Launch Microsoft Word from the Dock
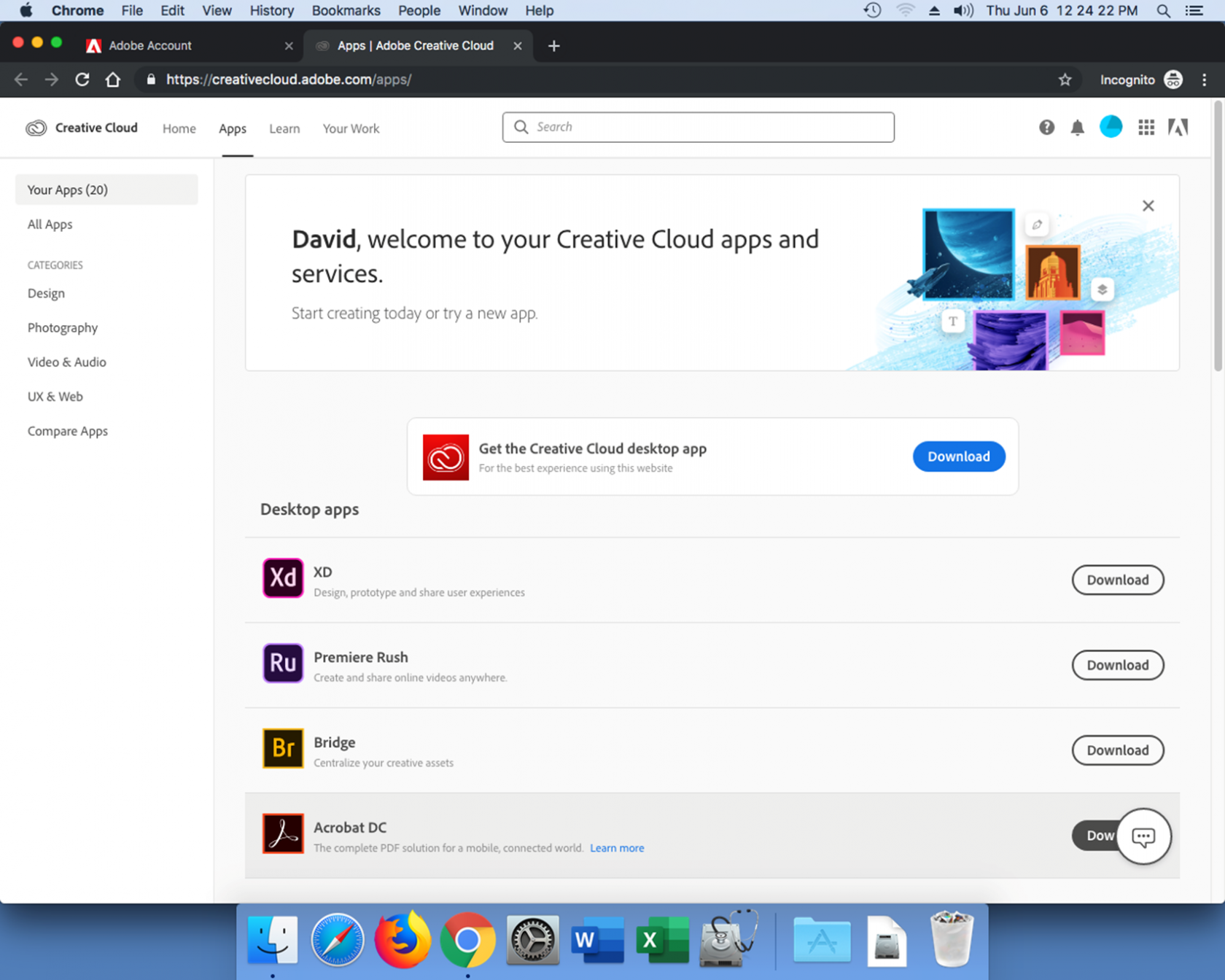 pyautogui.click(x=598, y=941)
